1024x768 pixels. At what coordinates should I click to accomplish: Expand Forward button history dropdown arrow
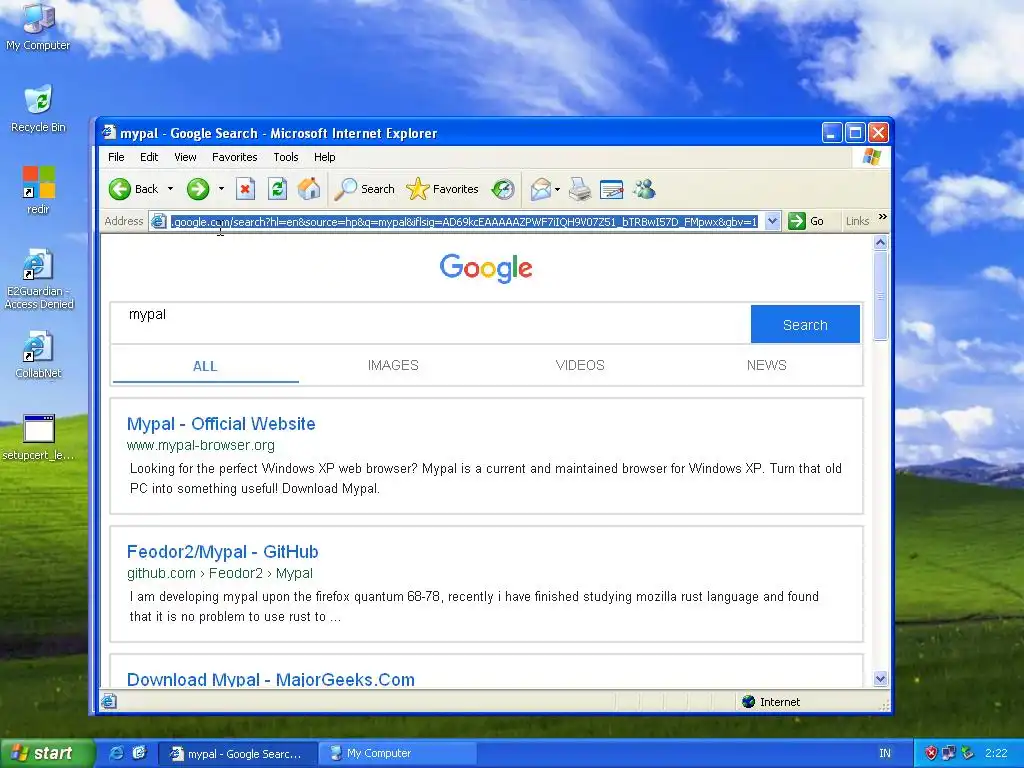tap(221, 189)
